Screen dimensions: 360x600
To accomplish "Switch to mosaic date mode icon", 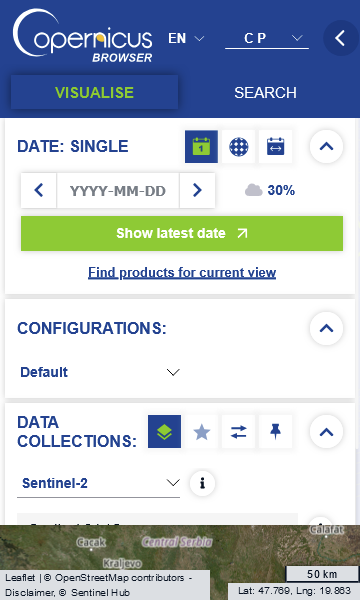I will pyautogui.click(x=238, y=147).
